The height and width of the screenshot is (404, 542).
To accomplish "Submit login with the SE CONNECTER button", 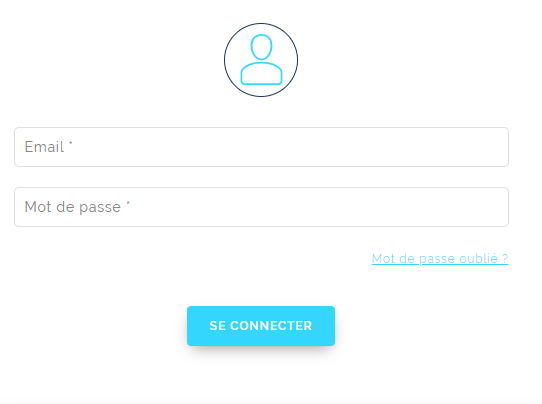I will (261, 326).
